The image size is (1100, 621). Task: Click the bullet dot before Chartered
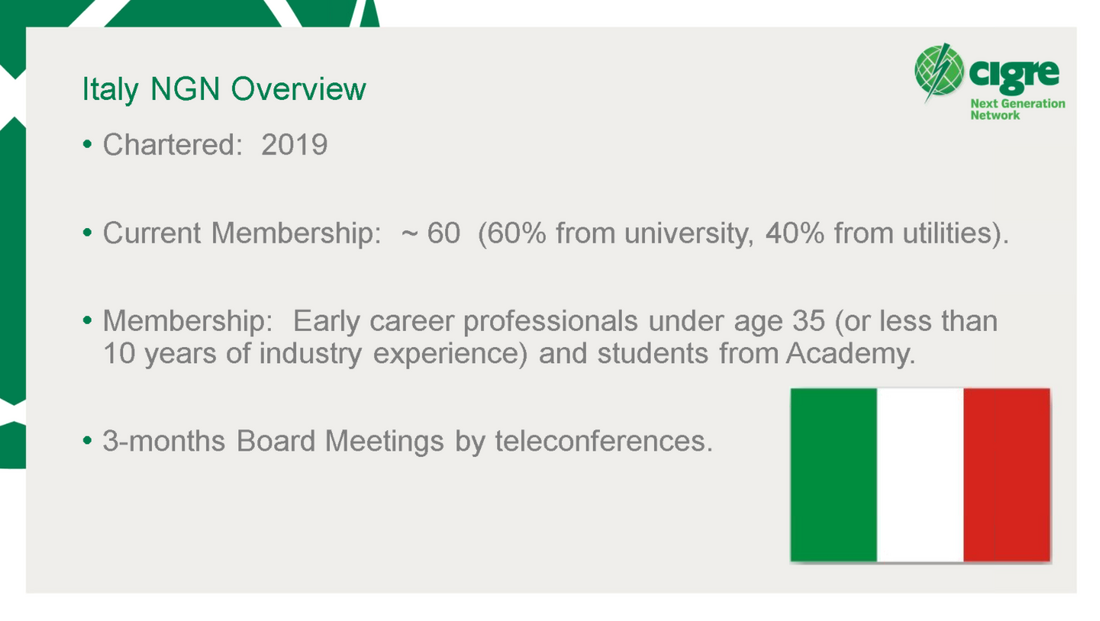coord(87,145)
